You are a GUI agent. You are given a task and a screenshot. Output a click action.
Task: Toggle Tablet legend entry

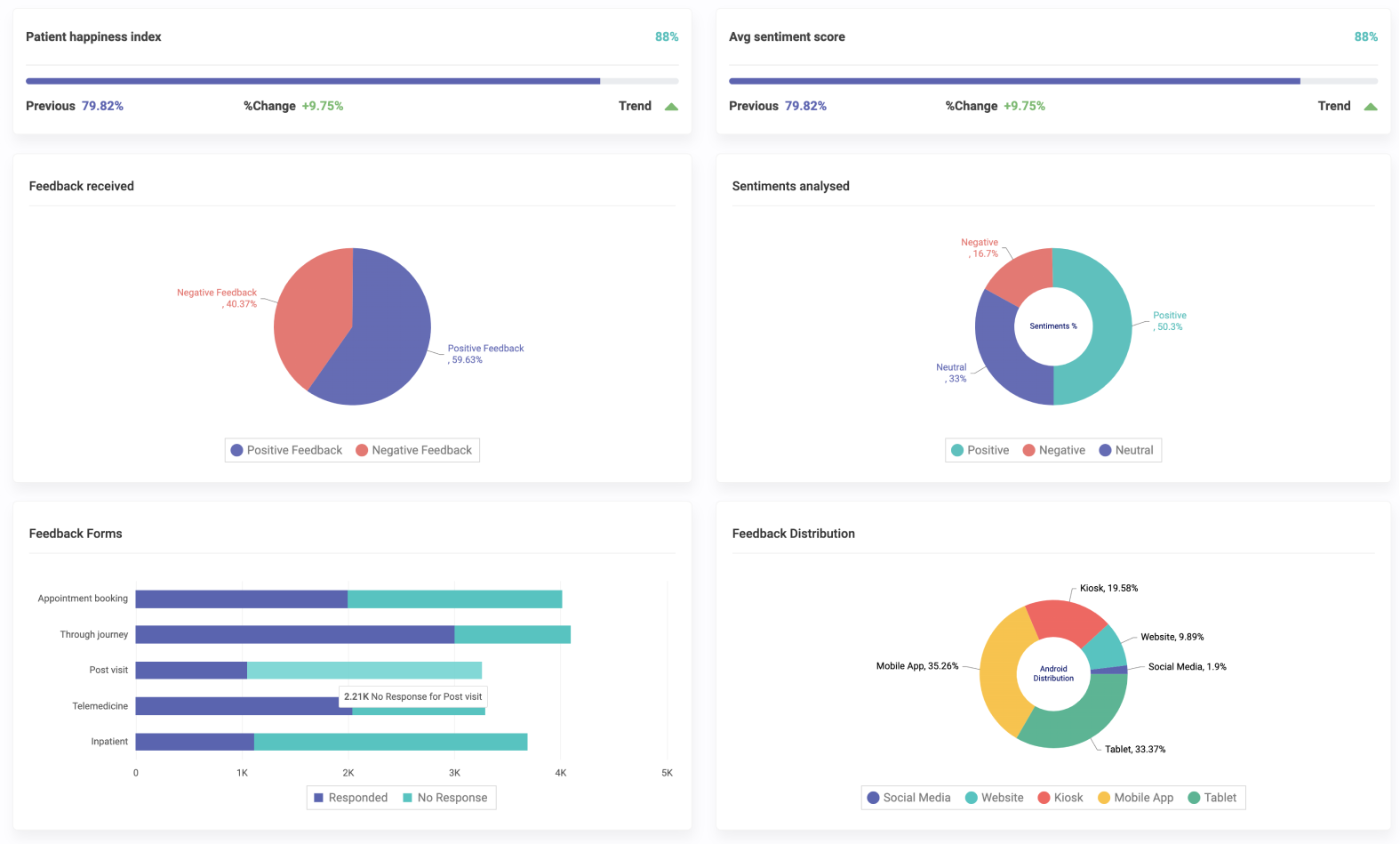pos(1212,798)
